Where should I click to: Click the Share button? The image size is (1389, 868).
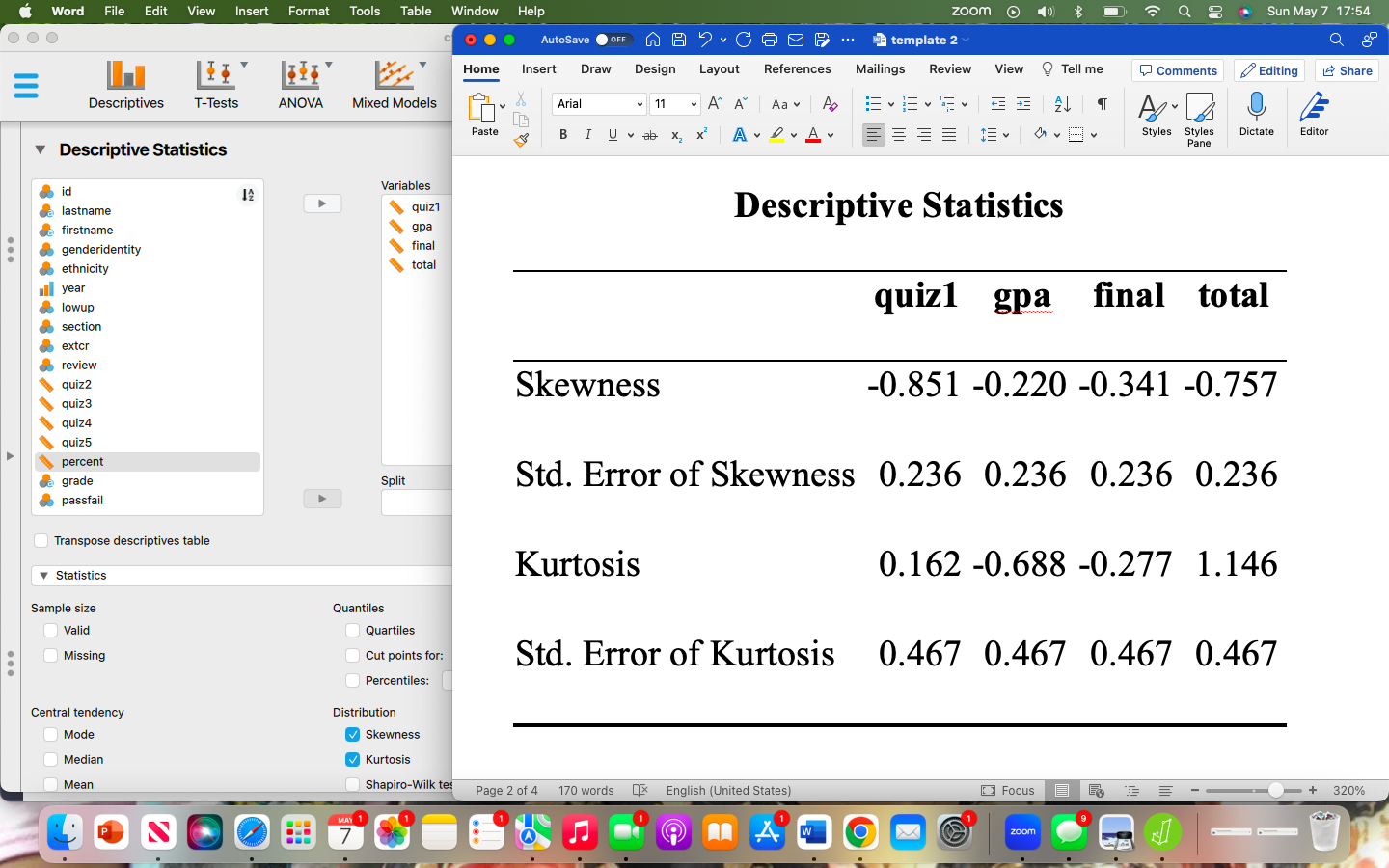(x=1347, y=70)
